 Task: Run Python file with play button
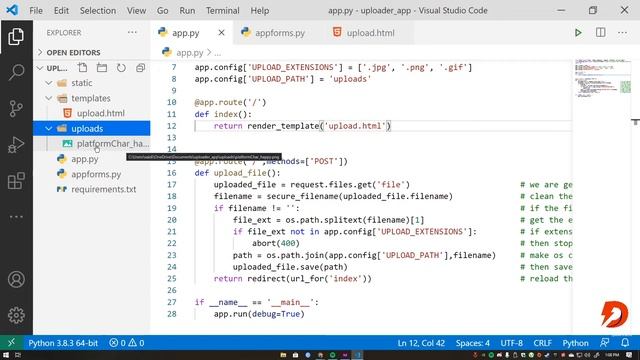[x=578, y=33]
